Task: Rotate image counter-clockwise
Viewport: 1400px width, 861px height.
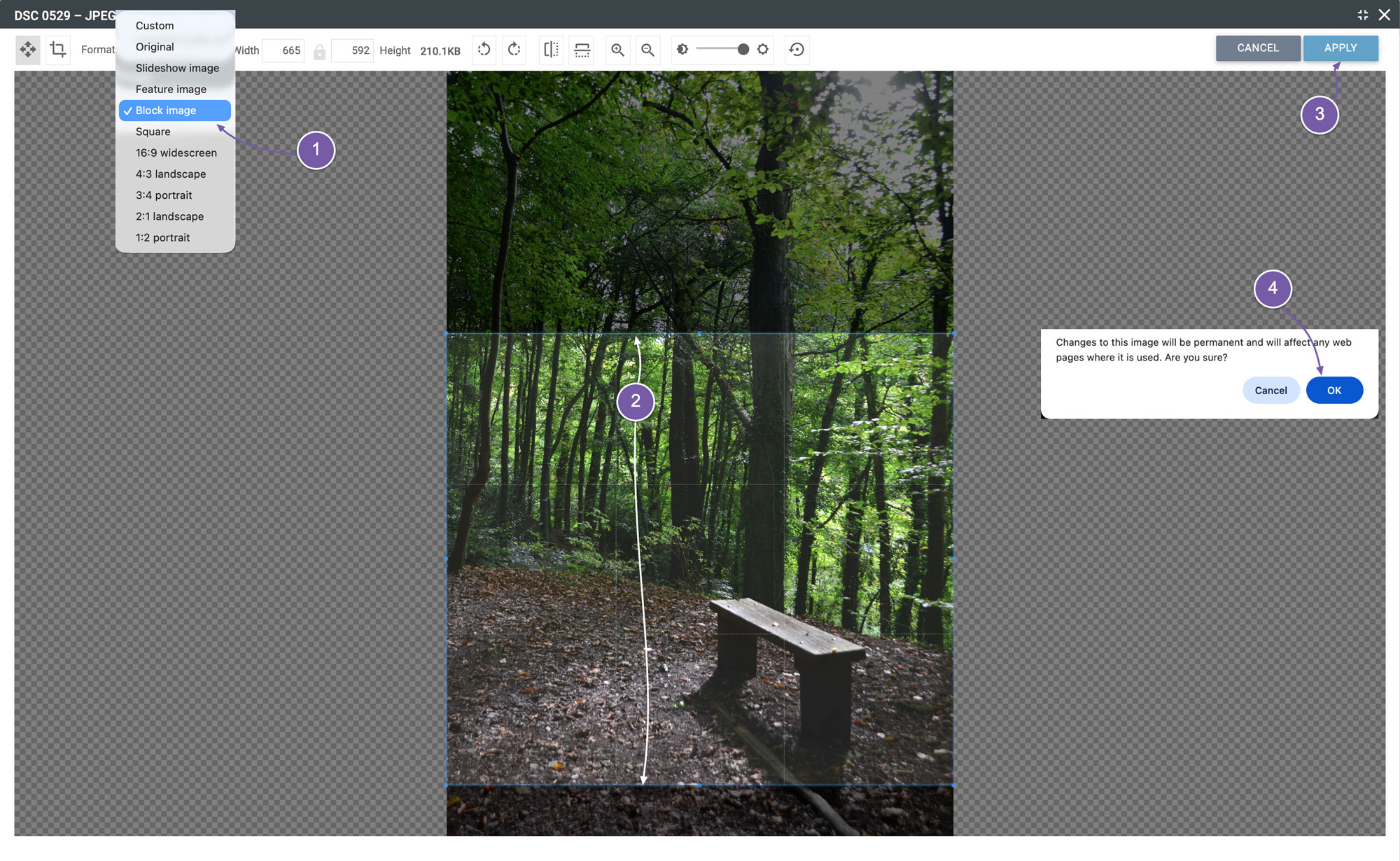Action: (484, 50)
